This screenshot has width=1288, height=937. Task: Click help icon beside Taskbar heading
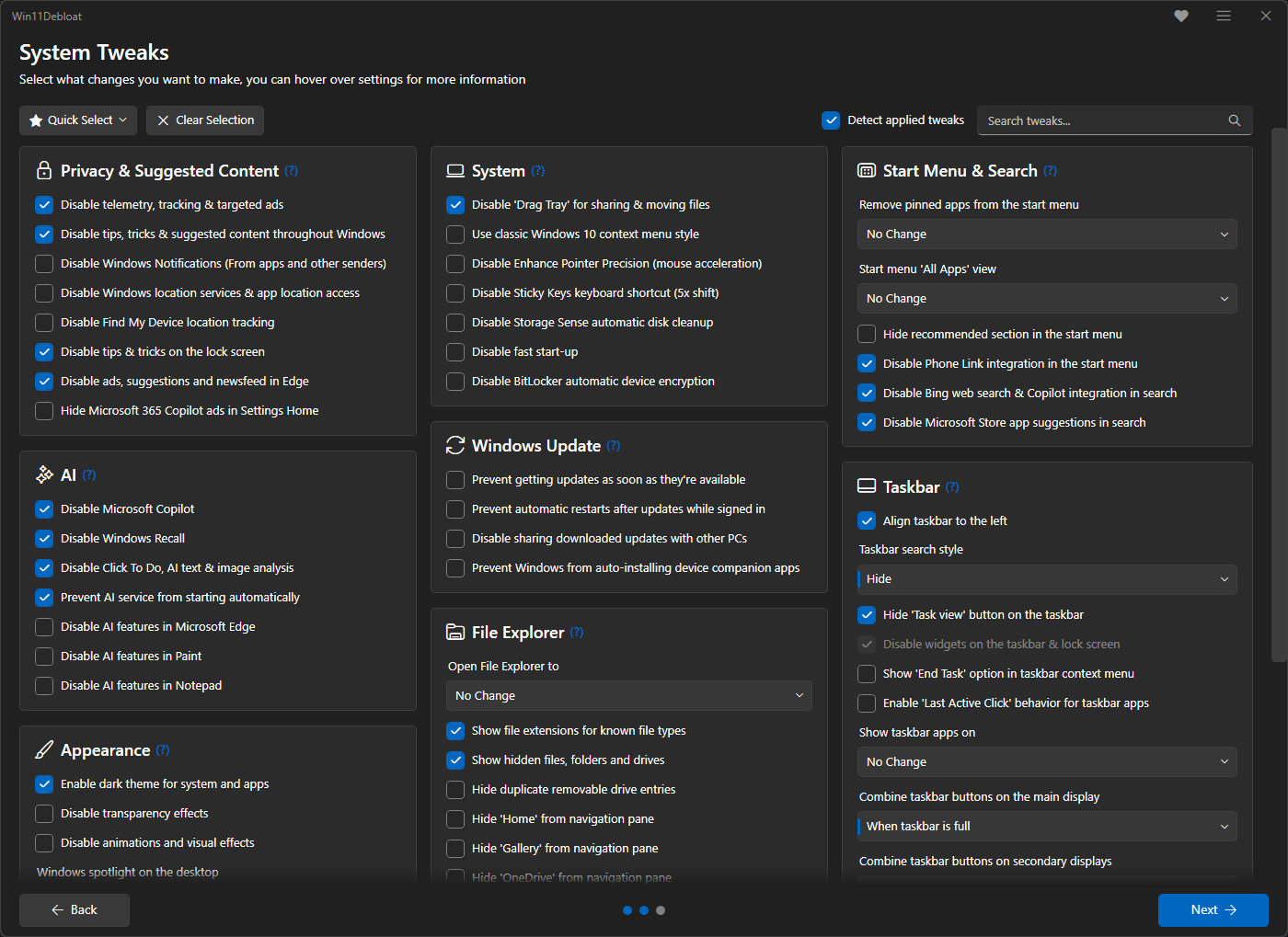[x=952, y=487]
